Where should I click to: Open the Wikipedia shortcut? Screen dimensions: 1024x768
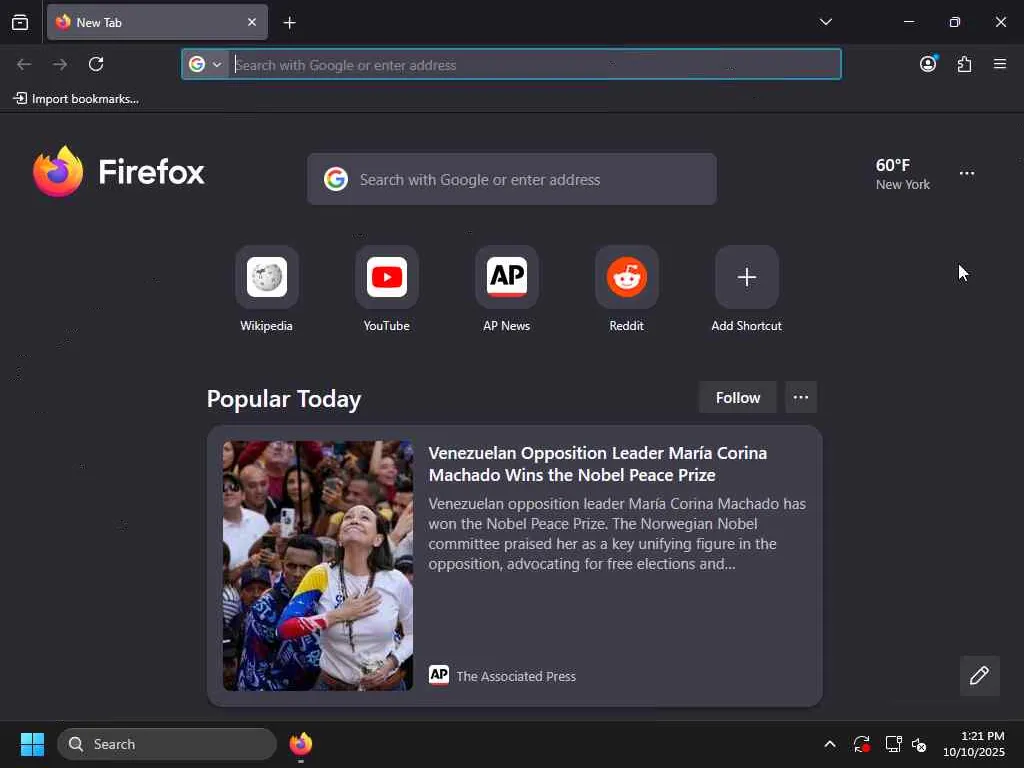[266, 289]
